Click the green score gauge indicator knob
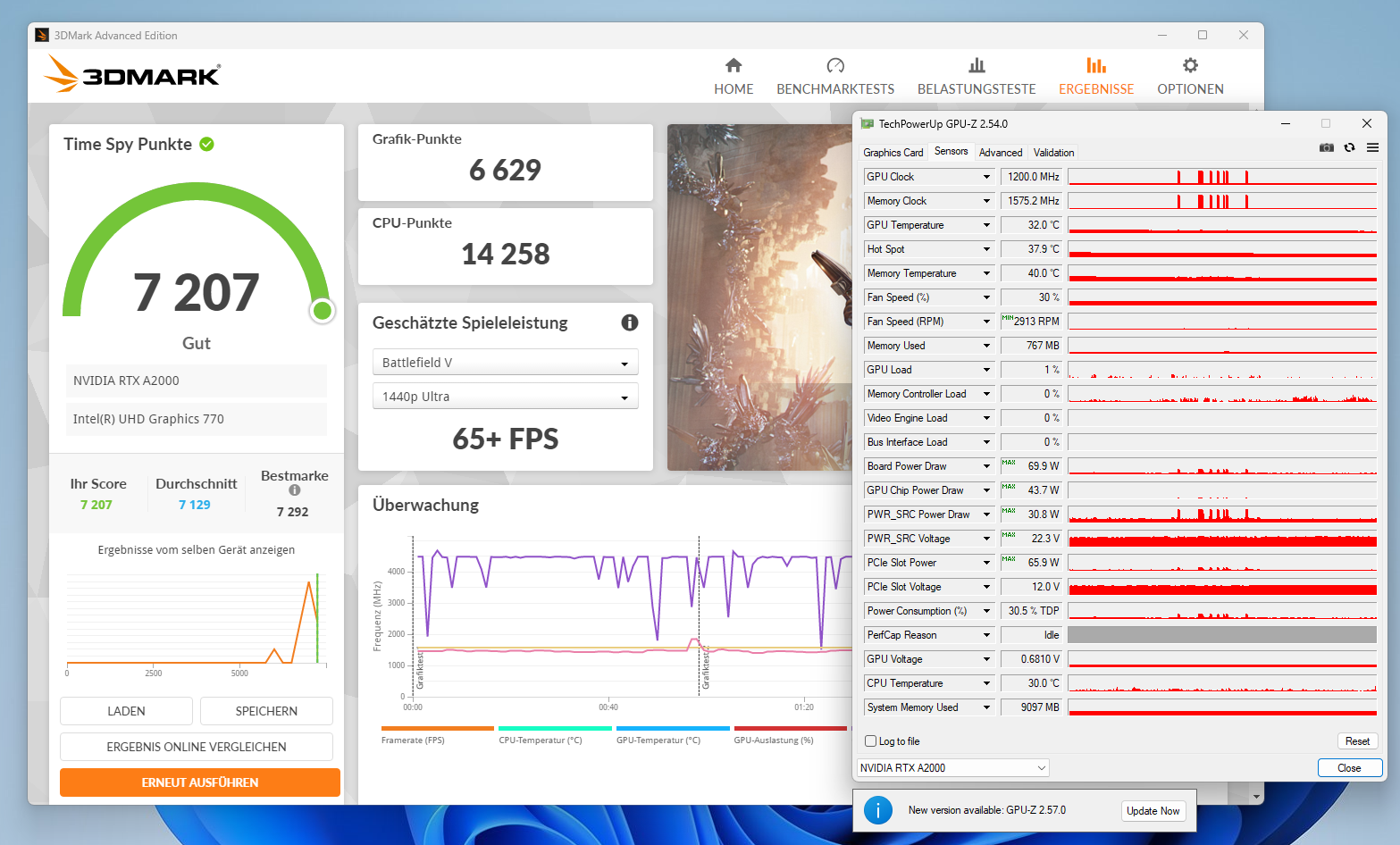 323,311
